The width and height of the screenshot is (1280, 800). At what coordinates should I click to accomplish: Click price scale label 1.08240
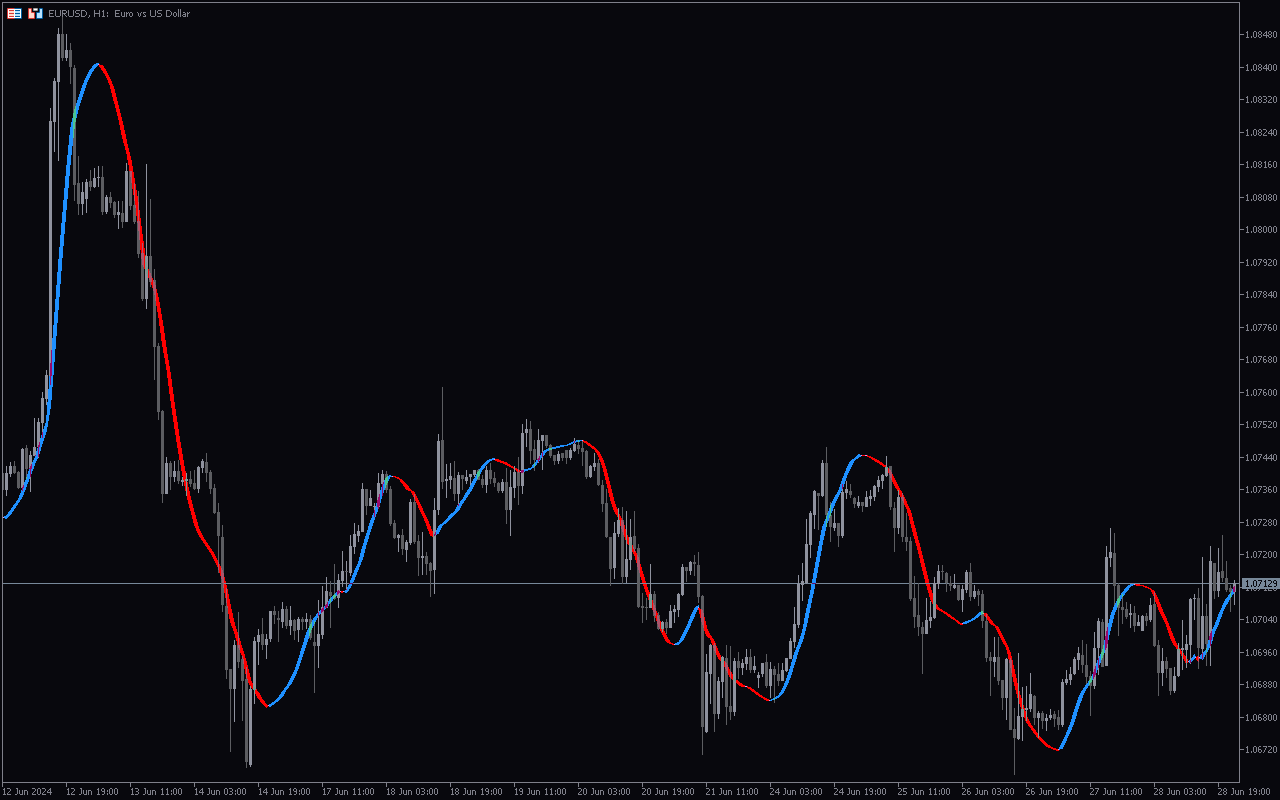point(1261,132)
